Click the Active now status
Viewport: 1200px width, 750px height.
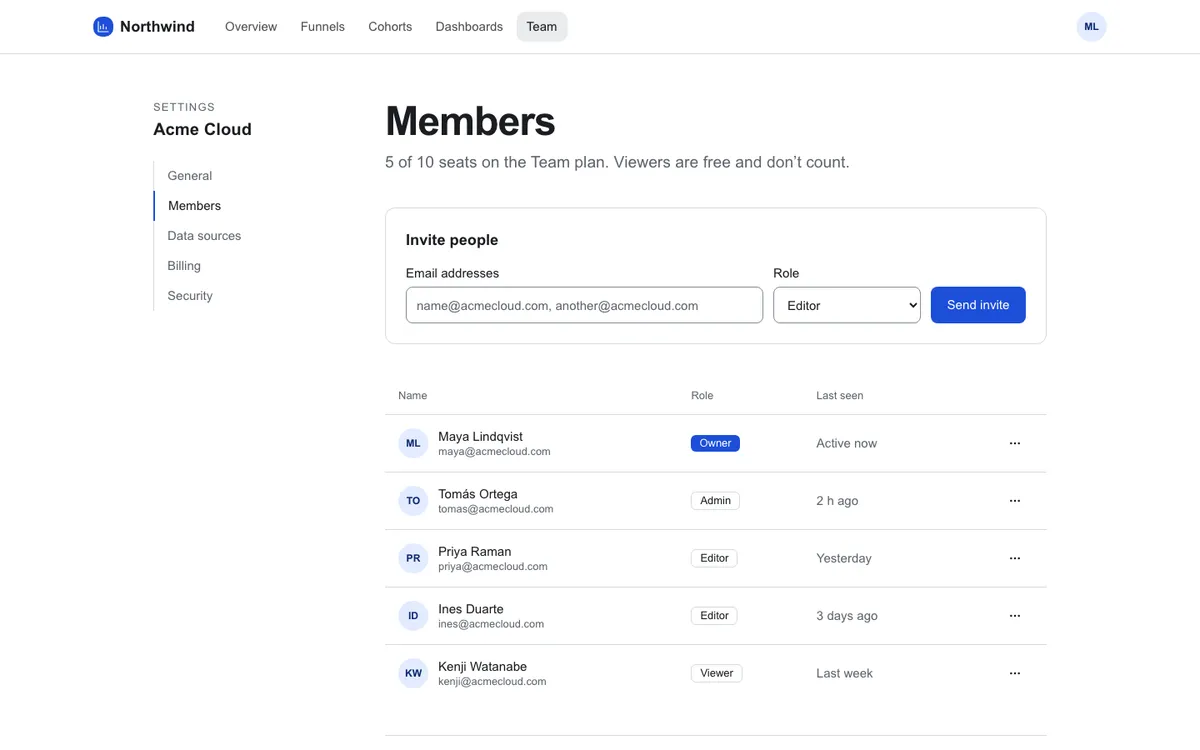(846, 444)
